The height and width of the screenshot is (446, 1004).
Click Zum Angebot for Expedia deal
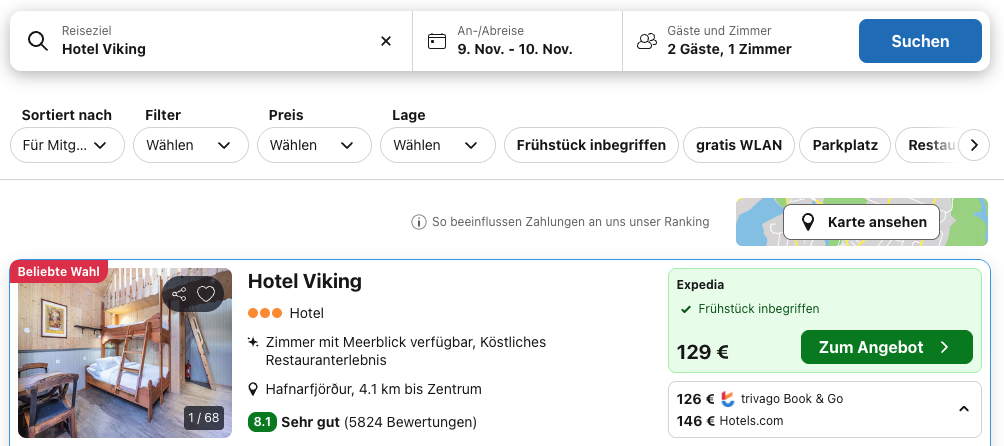pyautogui.click(x=886, y=347)
